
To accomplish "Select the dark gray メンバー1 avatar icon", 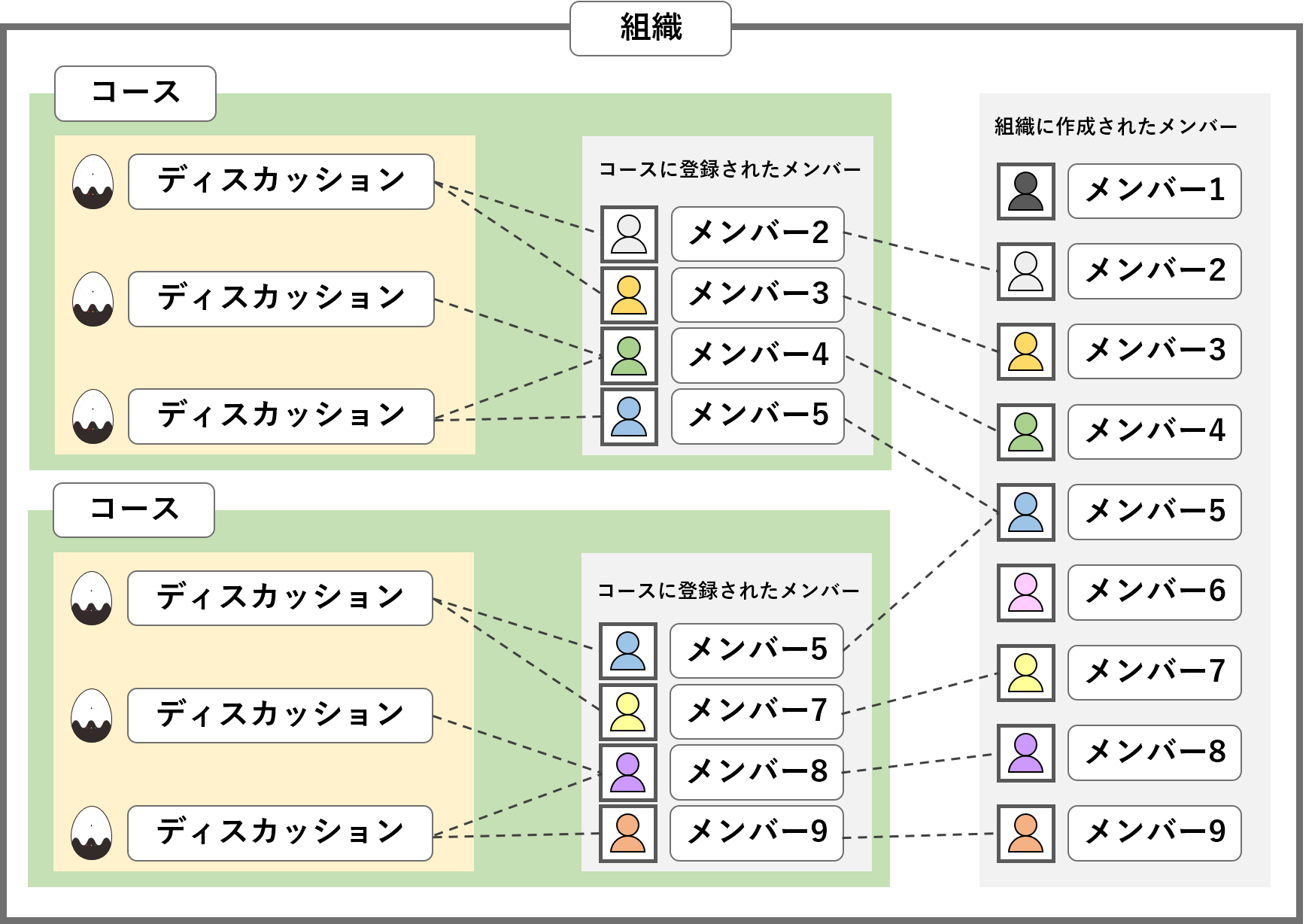I will (x=1025, y=191).
